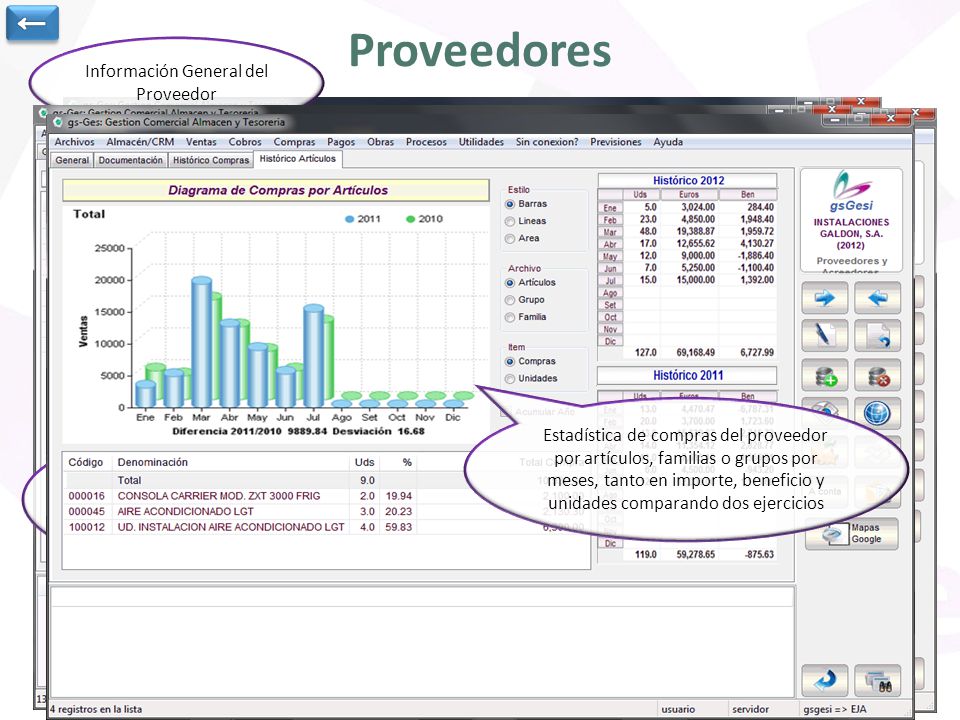Screen dimensions: 960x720
Task: Click the 4 registros en la lista status
Action: click(x=96, y=710)
